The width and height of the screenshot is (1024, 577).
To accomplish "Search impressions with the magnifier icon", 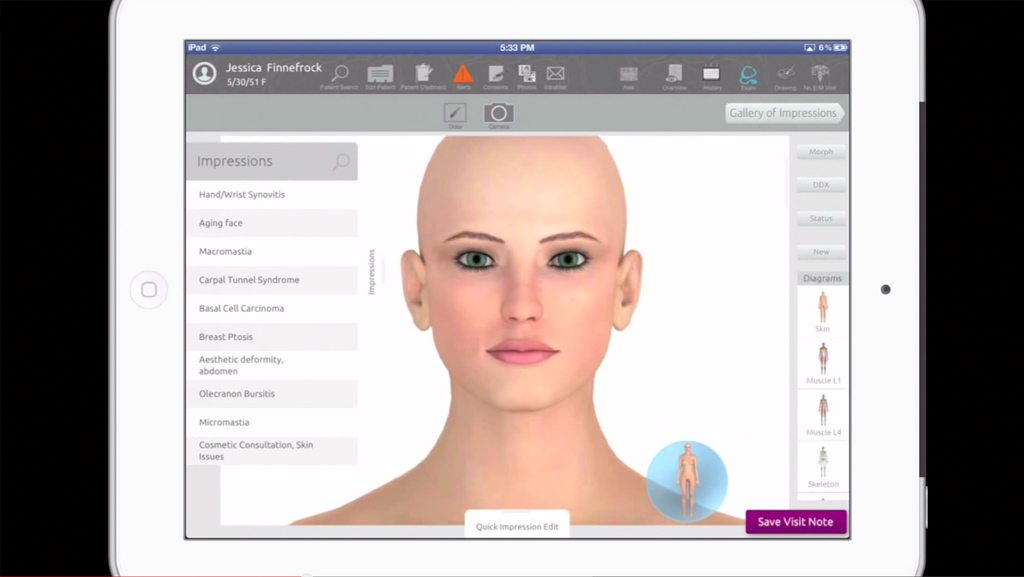I will click(341, 161).
